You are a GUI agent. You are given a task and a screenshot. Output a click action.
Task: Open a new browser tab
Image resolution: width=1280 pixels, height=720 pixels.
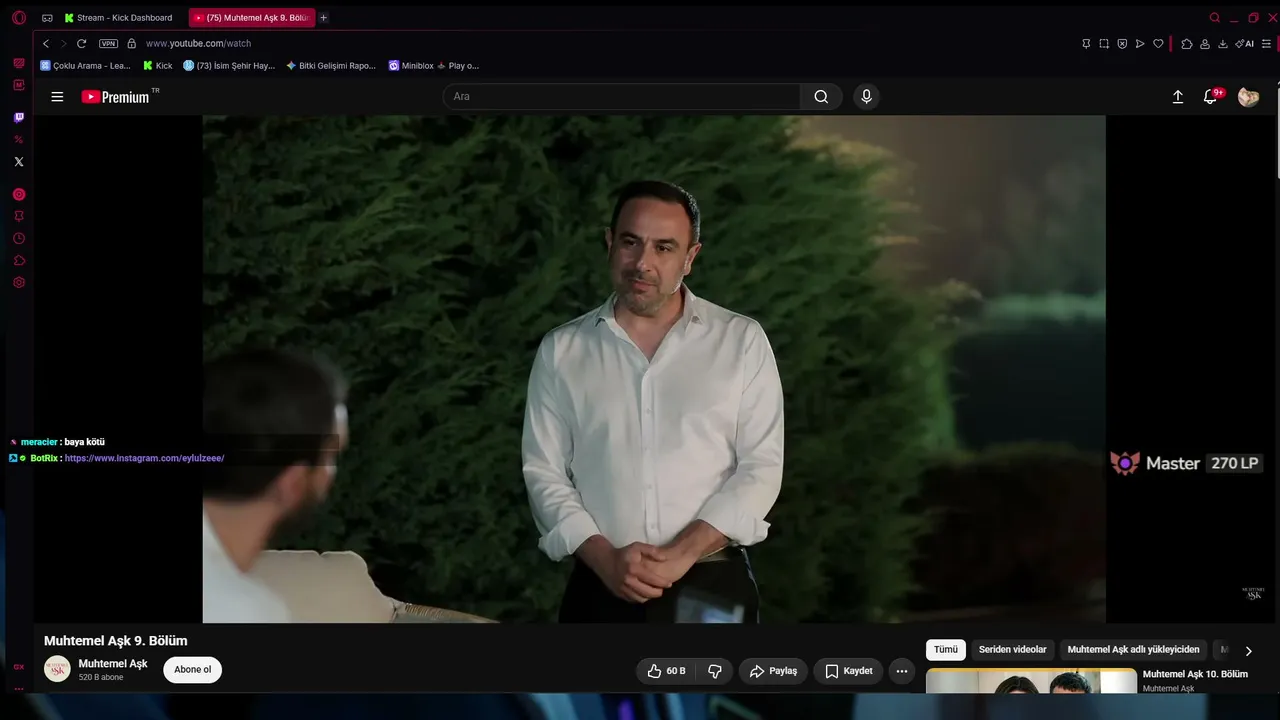point(323,18)
